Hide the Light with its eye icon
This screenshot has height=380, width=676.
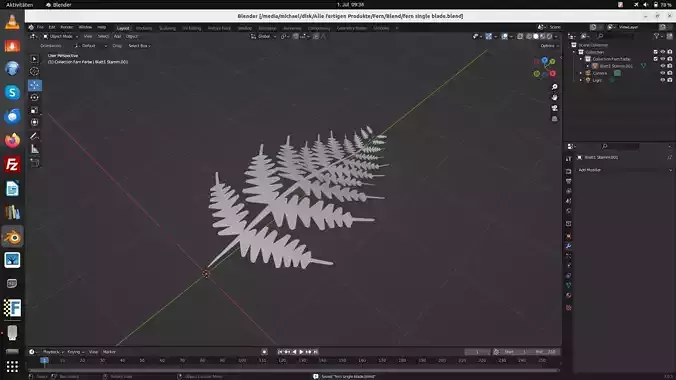(x=663, y=80)
